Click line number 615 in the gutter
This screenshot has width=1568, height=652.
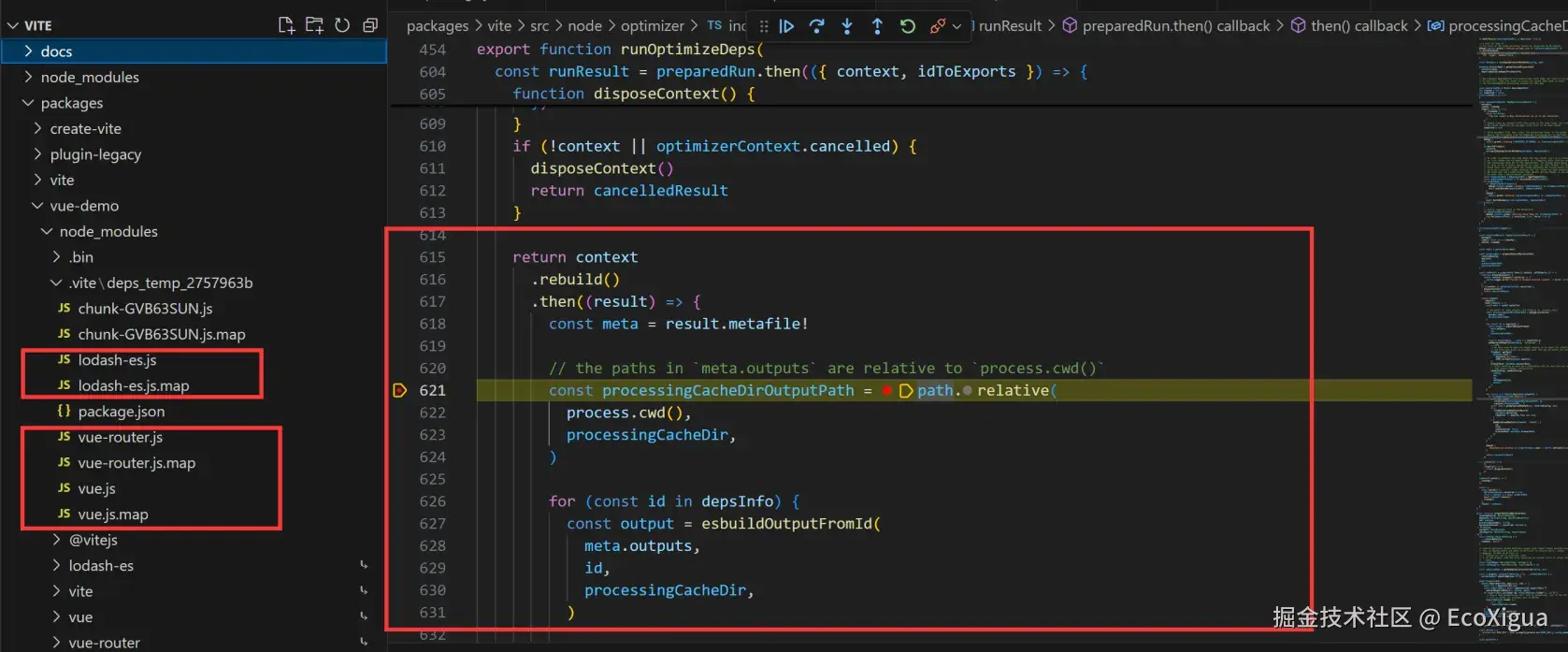432,257
